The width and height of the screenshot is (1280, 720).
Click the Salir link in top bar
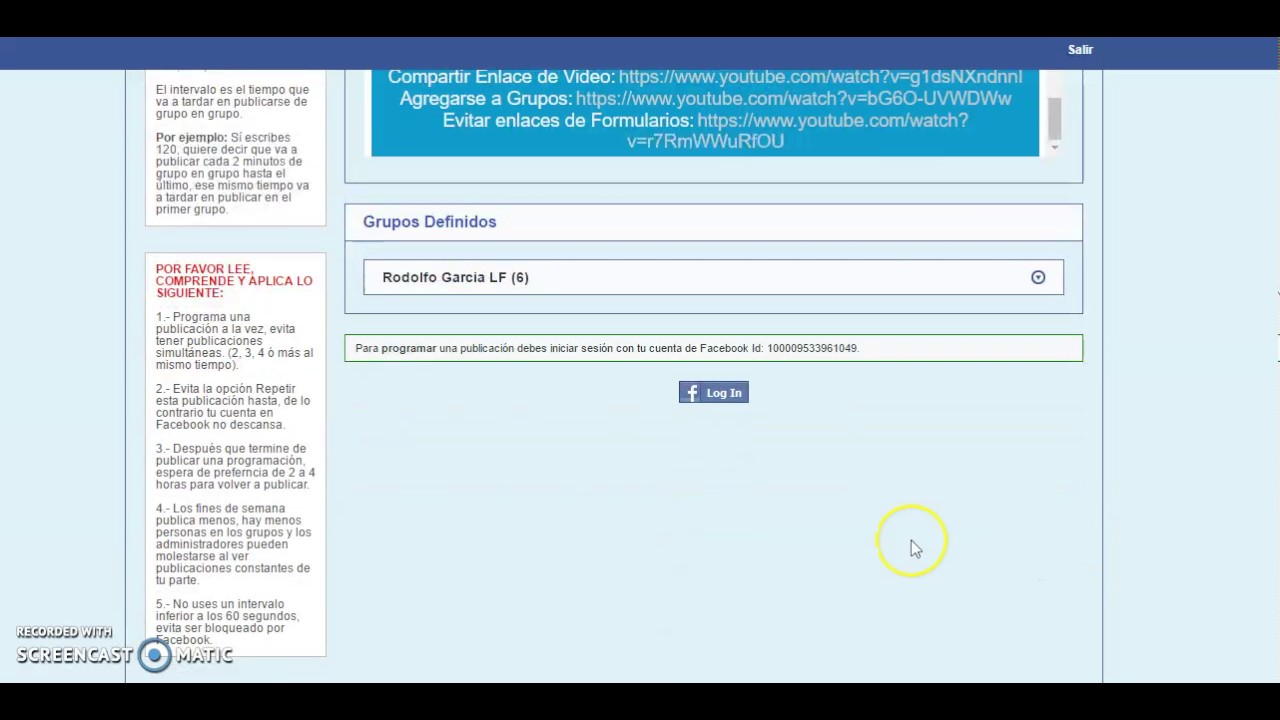point(1080,49)
